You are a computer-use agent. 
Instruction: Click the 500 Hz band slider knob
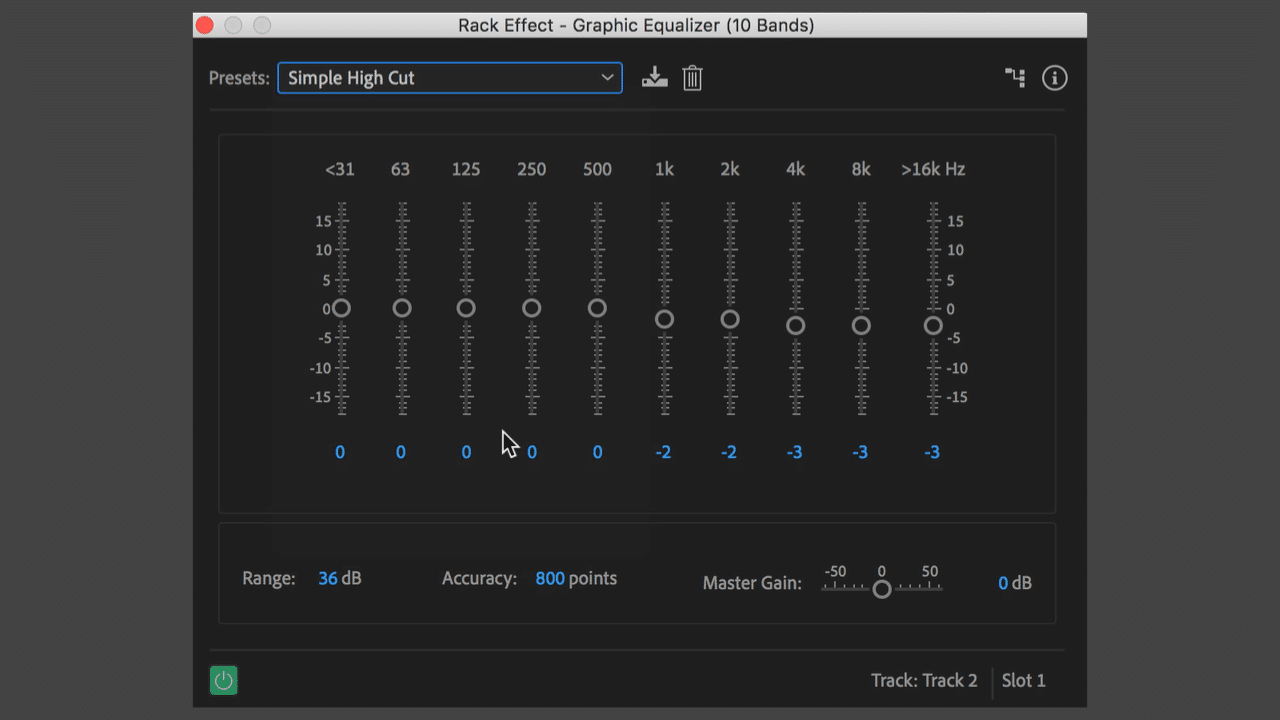coord(597,308)
